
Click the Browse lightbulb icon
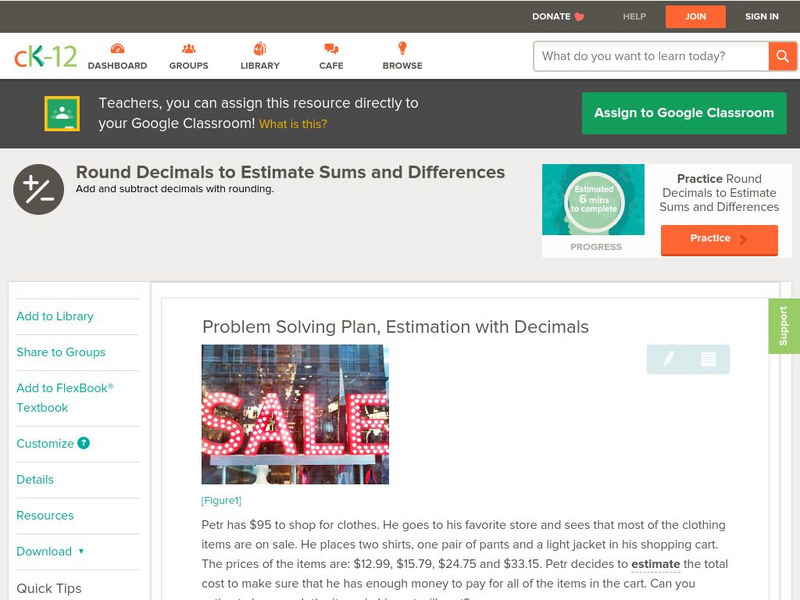click(x=402, y=49)
